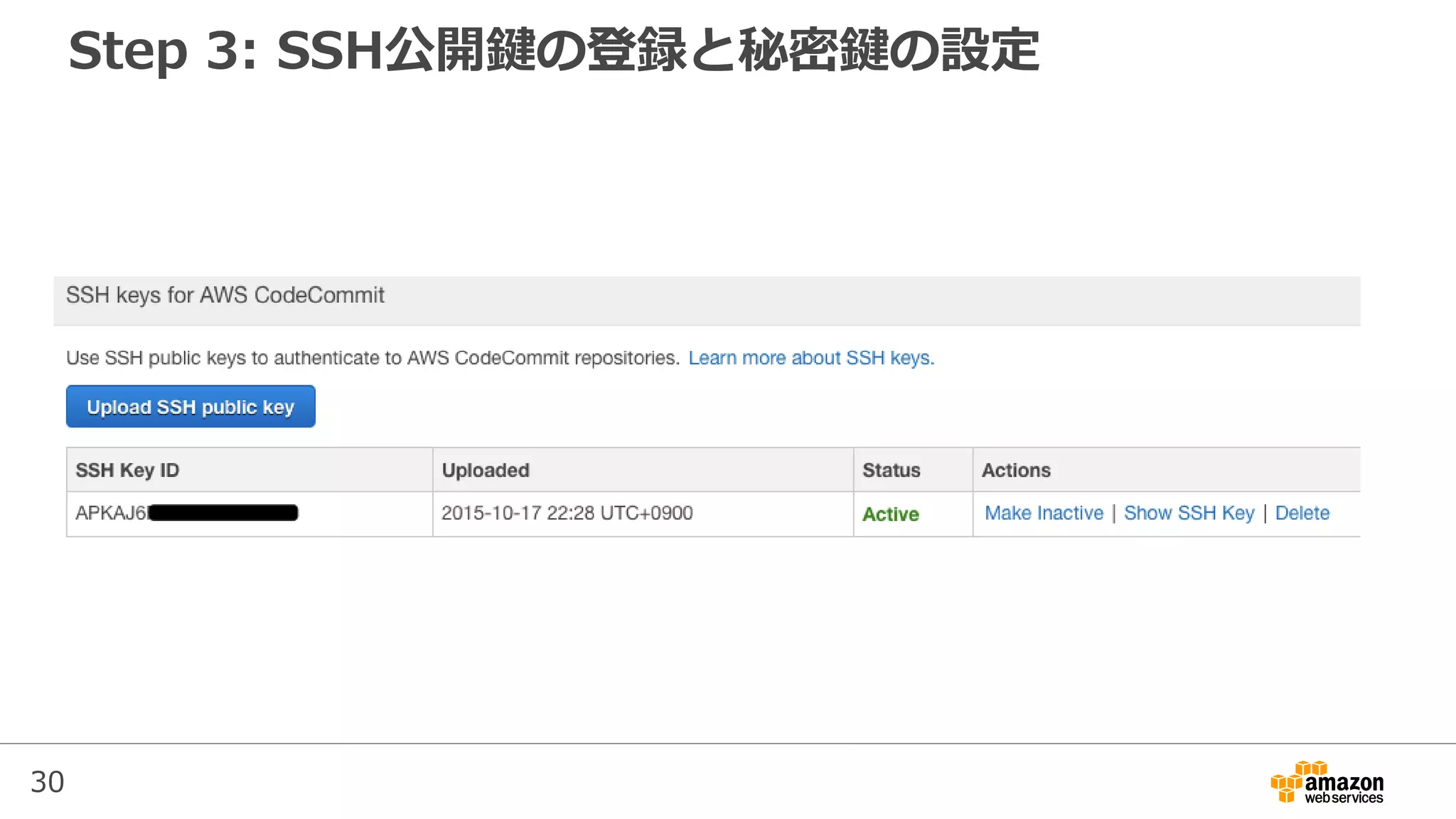
Task: Click the SSH keys for AWS CodeCommit heading
Action: click(225, 295)
